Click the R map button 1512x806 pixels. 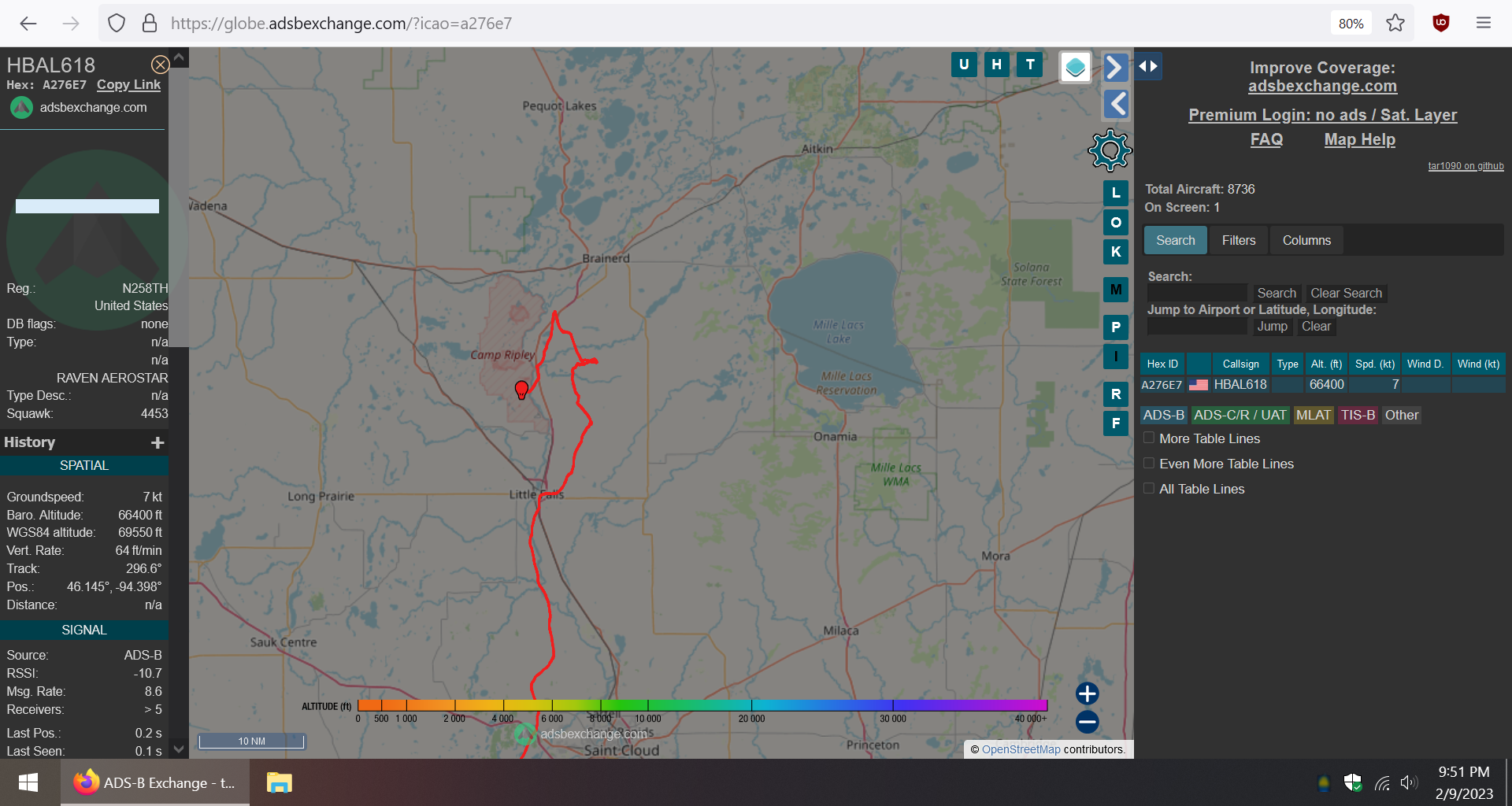pos(1116,394)
